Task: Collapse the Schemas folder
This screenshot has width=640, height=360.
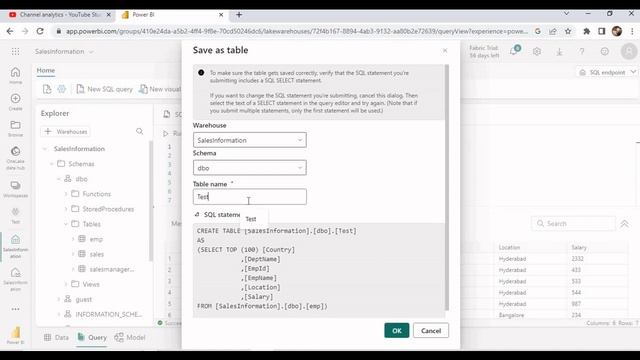Action: pos(52,164)
